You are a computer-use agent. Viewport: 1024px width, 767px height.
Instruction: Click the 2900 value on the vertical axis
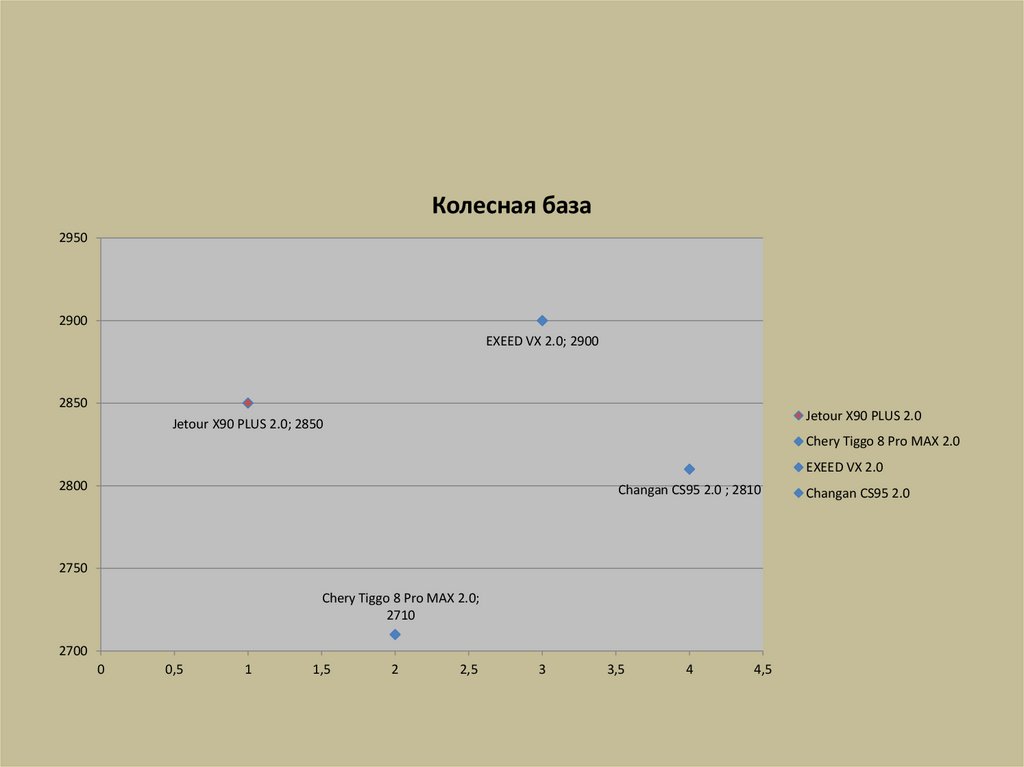point(73,321)
